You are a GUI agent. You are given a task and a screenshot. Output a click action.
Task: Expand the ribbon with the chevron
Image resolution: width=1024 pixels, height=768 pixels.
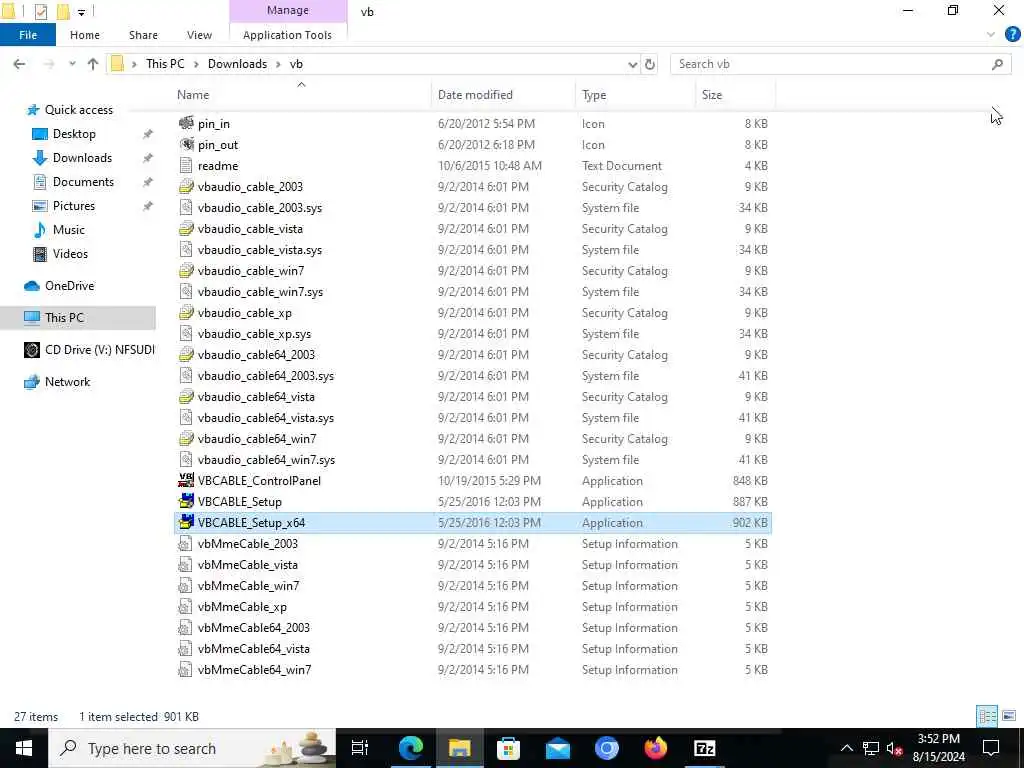pyautogui.click(x=991, y=34)
